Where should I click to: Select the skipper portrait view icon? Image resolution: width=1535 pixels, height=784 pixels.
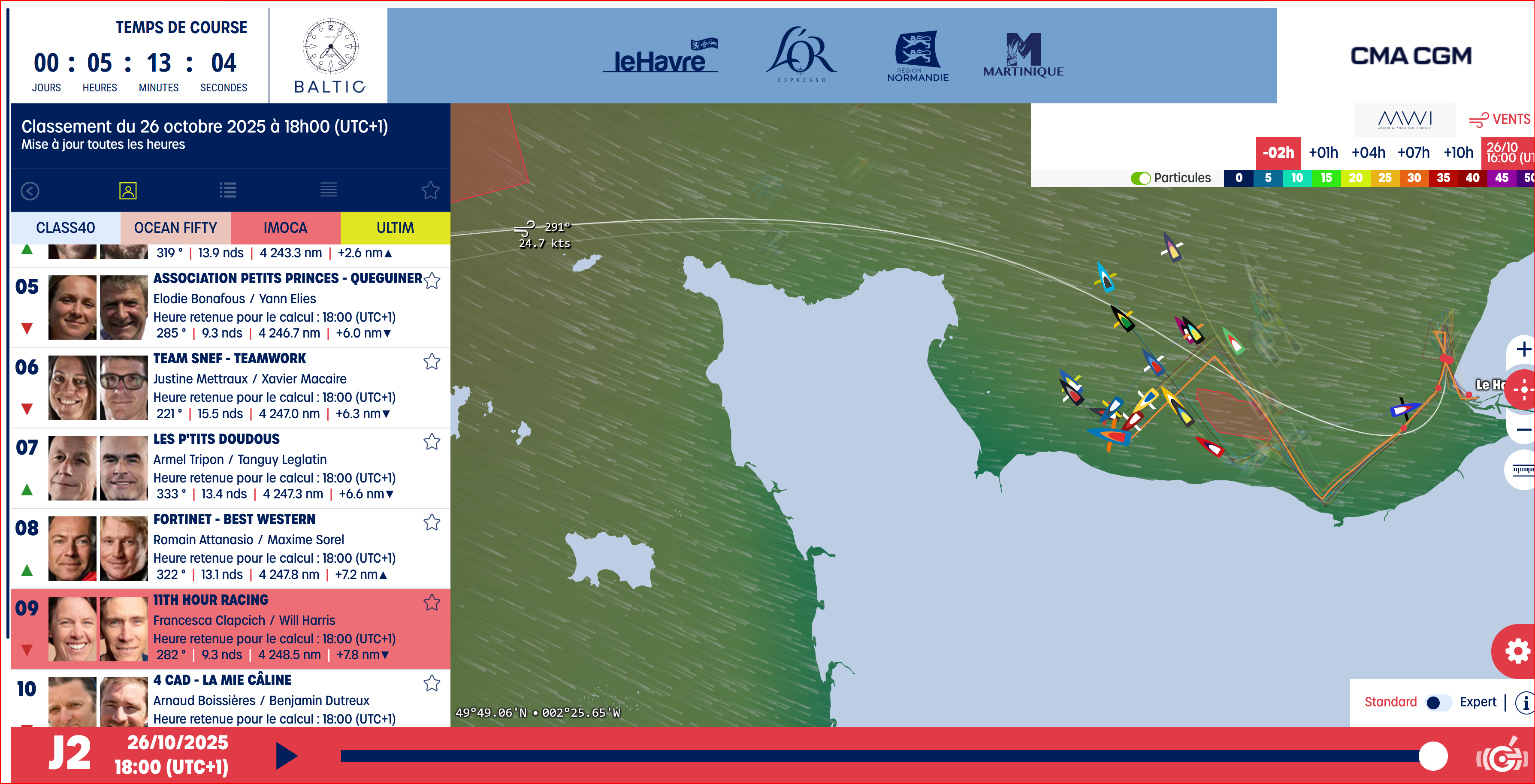(127, 190)
